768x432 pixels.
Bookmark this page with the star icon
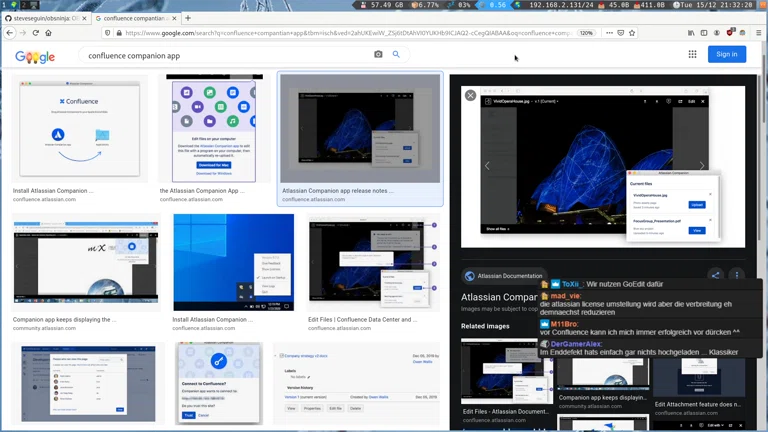(631, 33)
